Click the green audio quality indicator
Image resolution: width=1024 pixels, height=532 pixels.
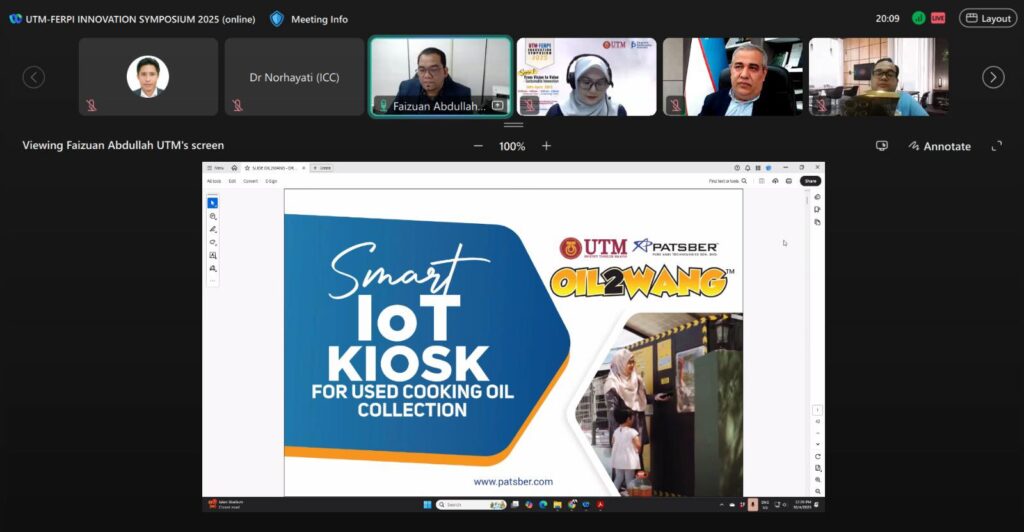coord(918,18)
